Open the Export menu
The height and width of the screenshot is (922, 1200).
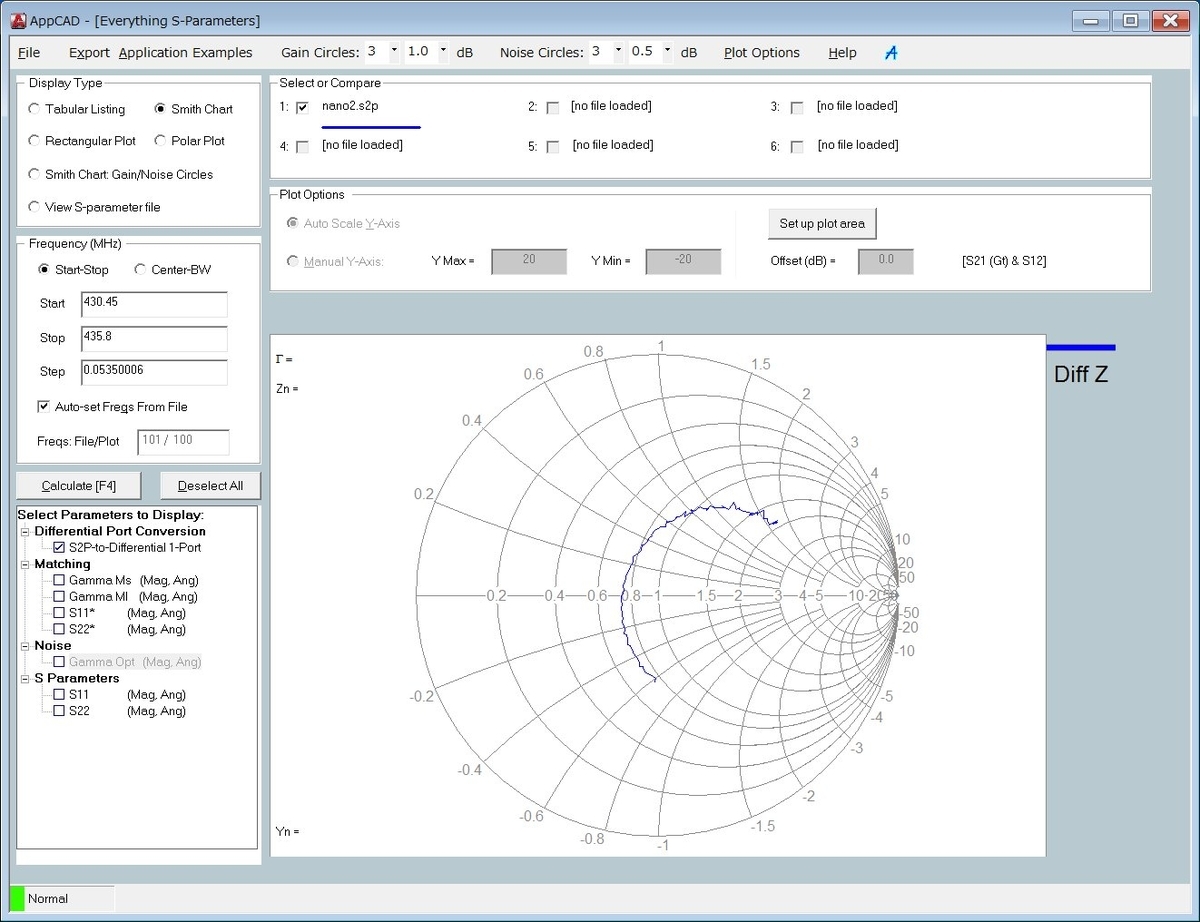pos(89,52)
